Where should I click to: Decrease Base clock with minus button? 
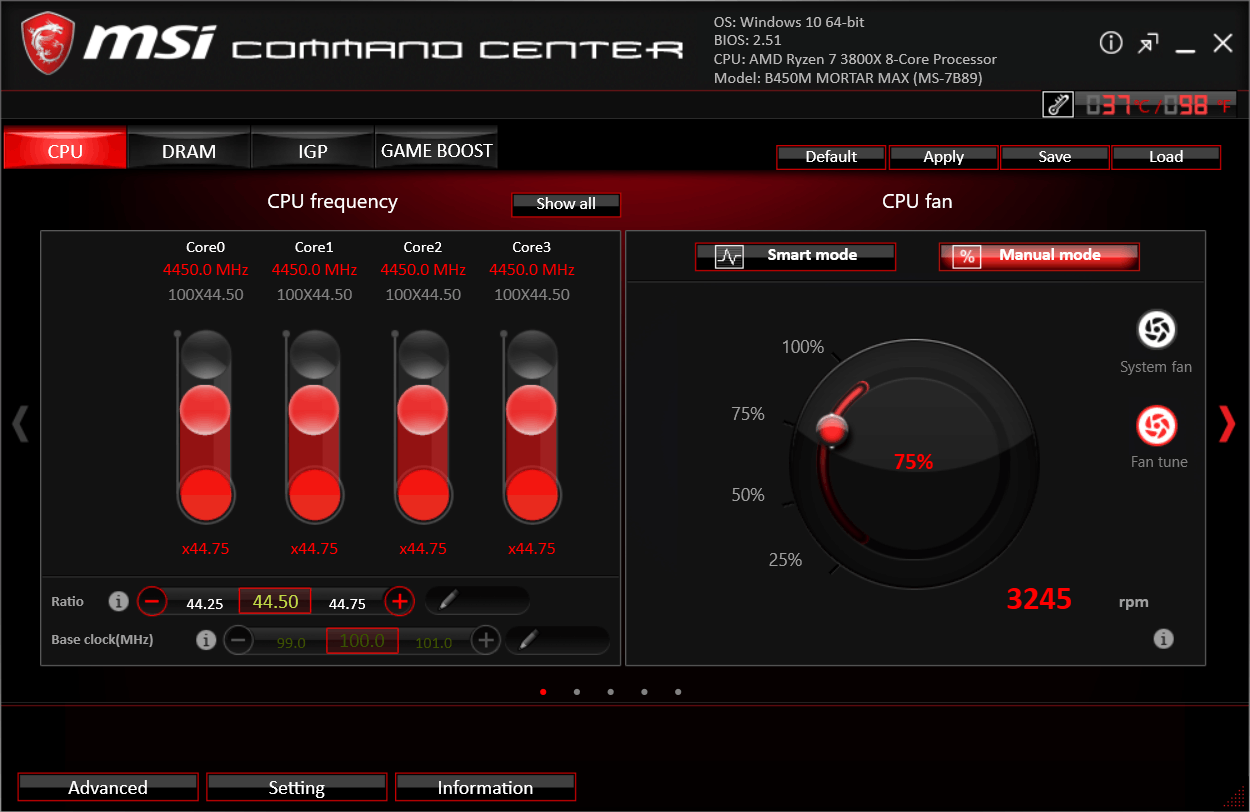pyautogui.click(x=238, y=640)
